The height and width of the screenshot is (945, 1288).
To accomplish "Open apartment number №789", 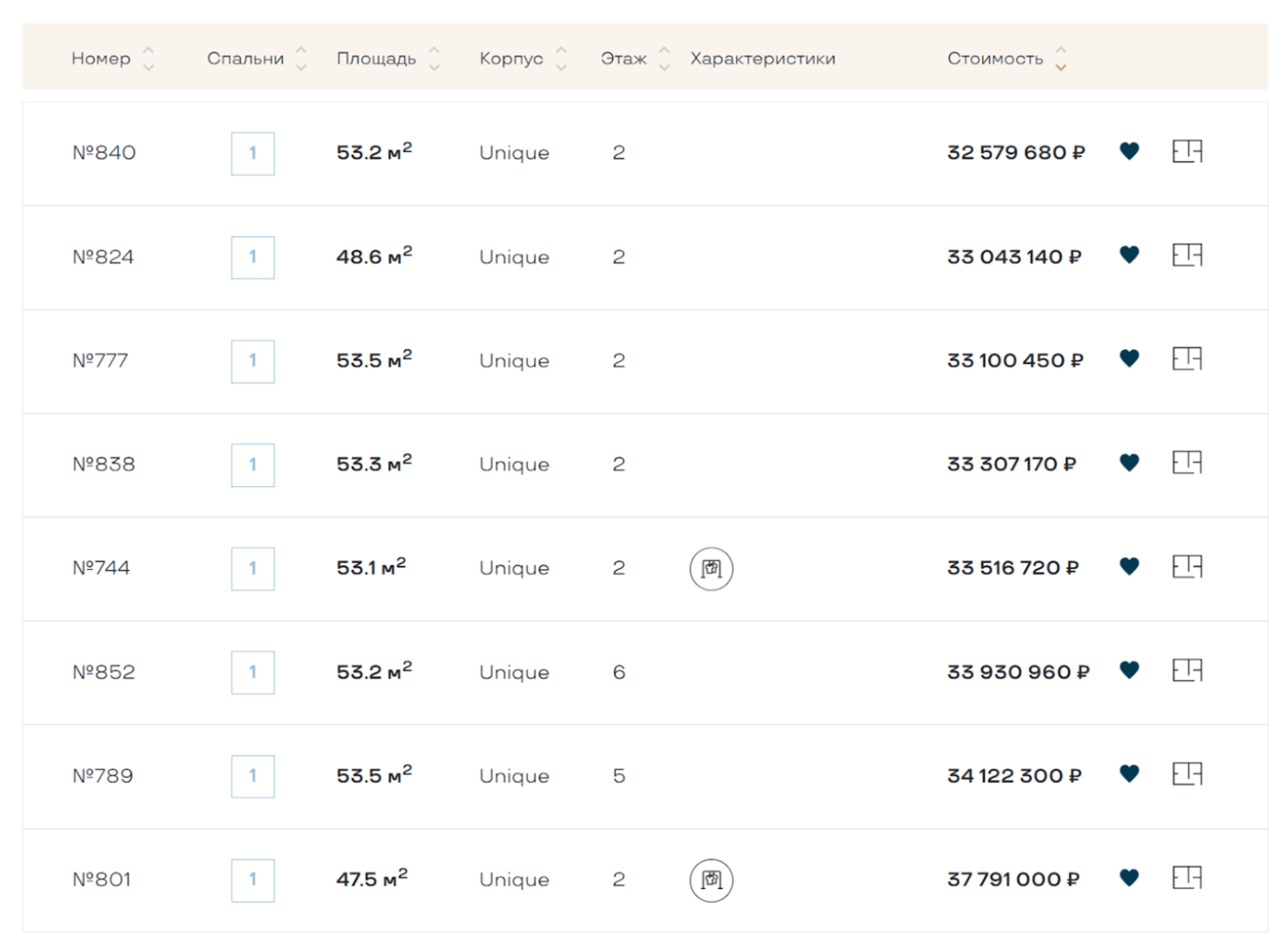I will (x=103, y=775).
